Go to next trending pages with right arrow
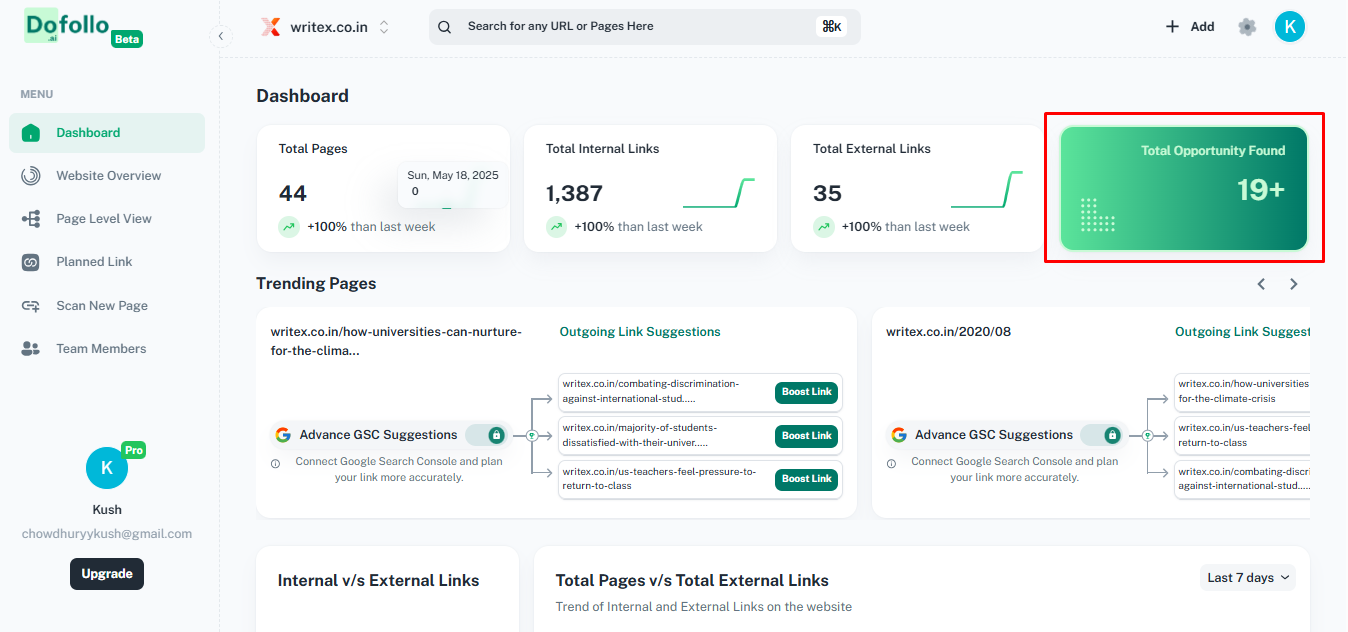 tap(1294, 284)
